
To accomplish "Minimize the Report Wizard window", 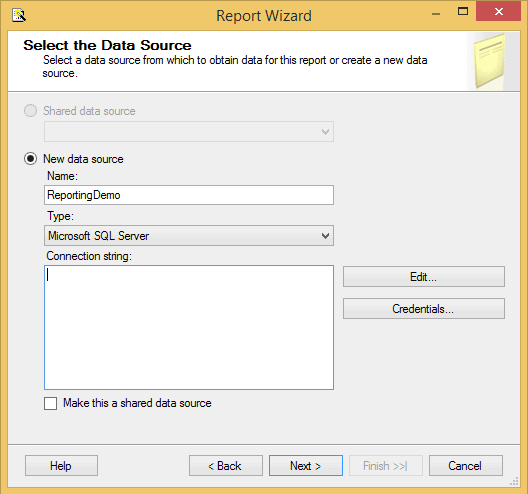I will point(436,14).
